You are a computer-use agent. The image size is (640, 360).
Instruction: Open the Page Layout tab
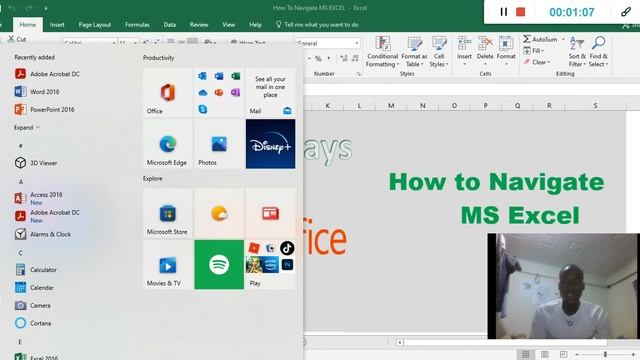tap(95, 24)
